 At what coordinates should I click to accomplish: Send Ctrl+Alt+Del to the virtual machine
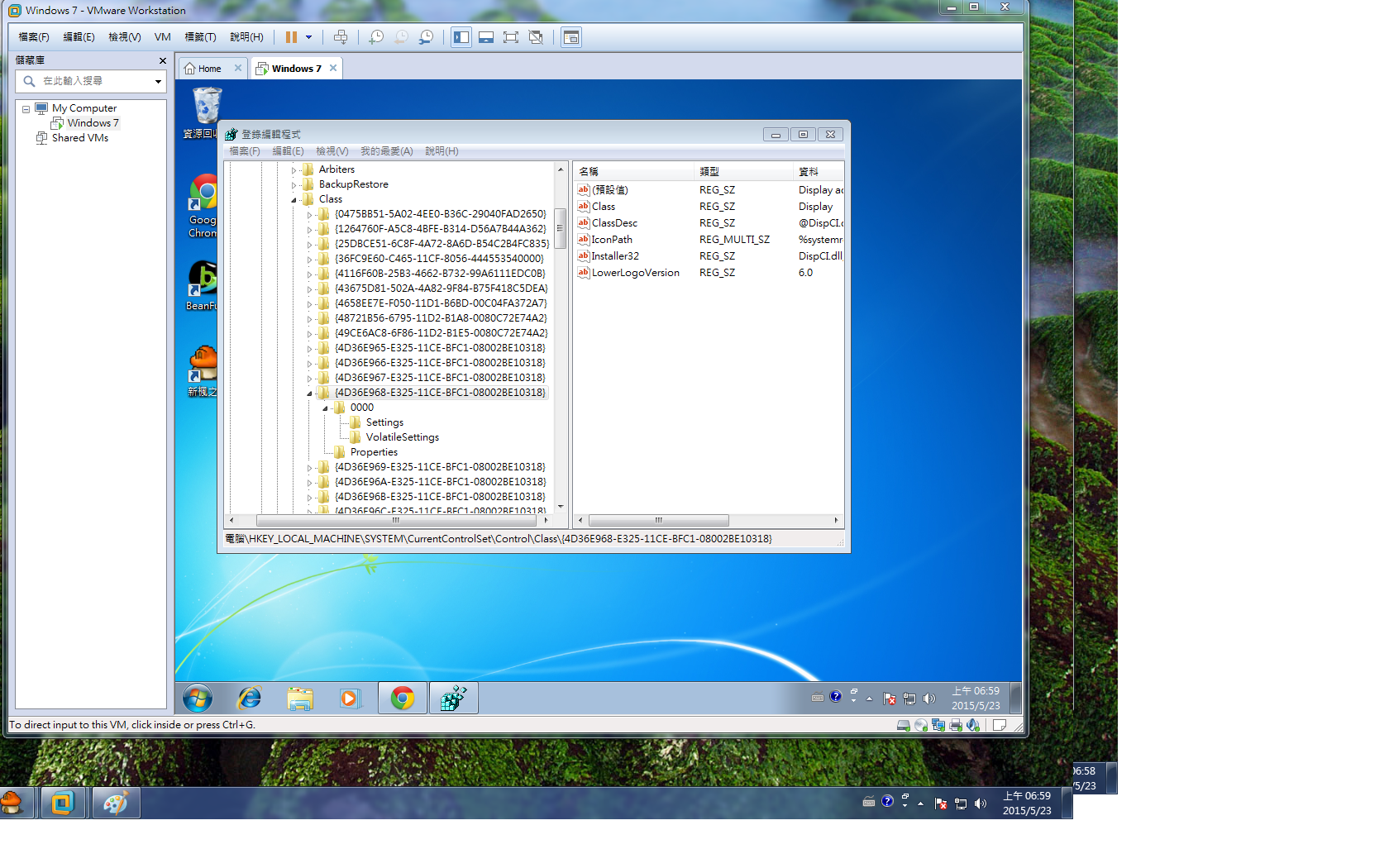341,37
